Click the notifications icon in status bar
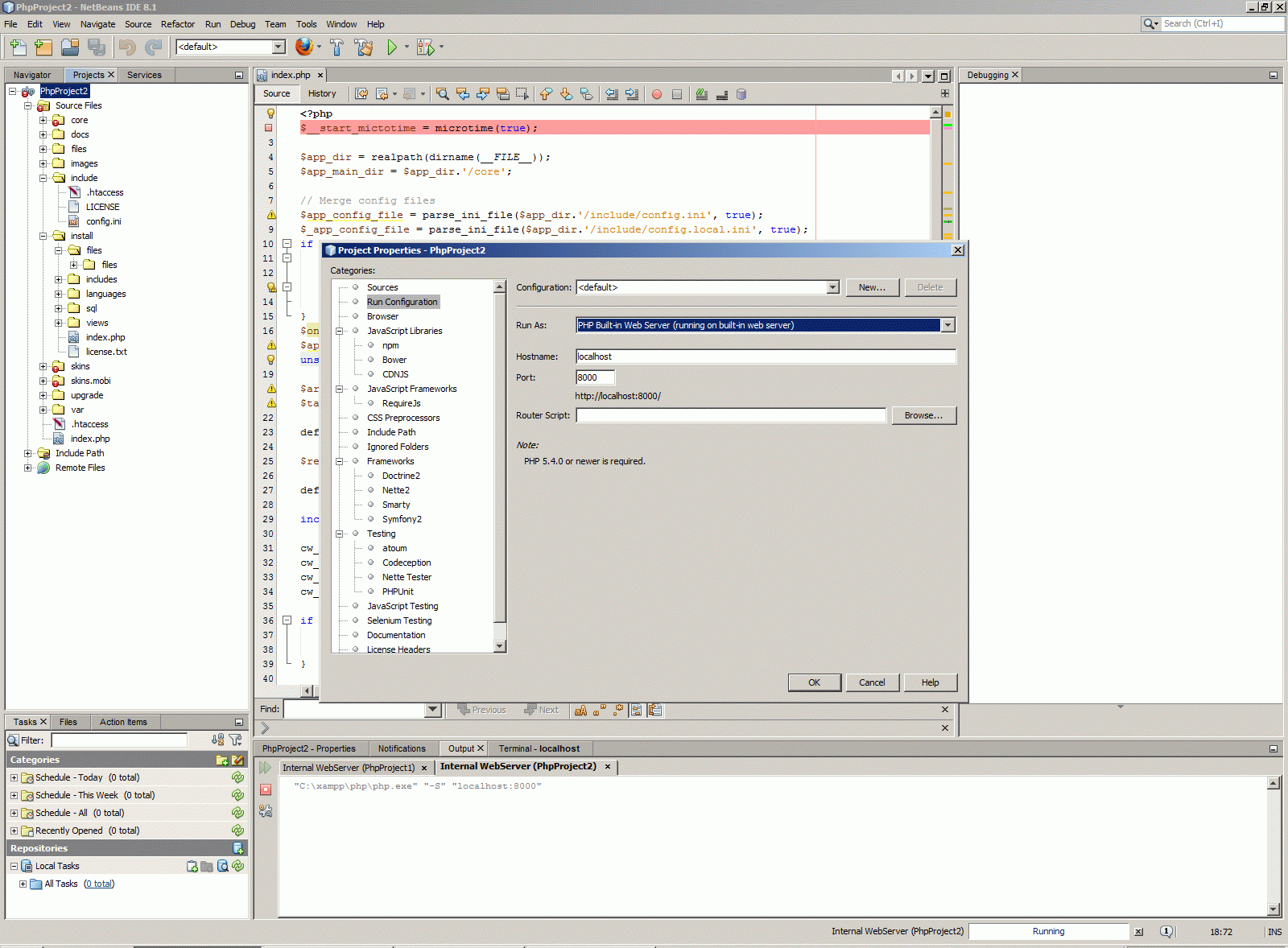Viewport: 1288px width, 948px height. [x=1166, y=931]
